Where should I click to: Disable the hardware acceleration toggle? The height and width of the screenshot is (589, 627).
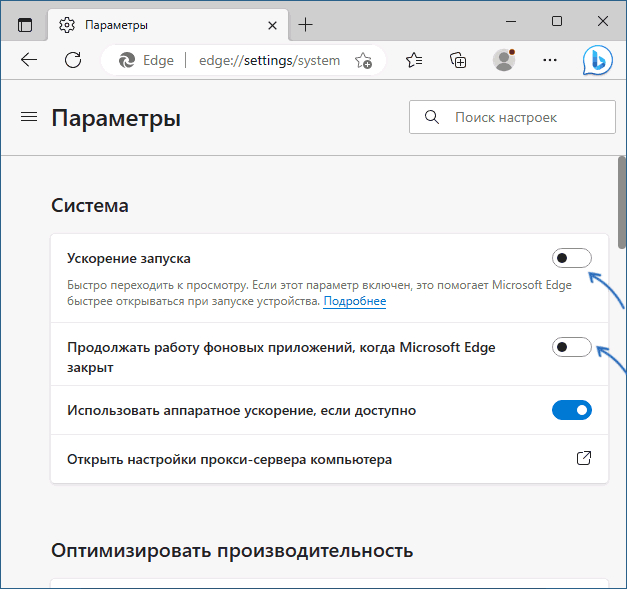[572, 410]
